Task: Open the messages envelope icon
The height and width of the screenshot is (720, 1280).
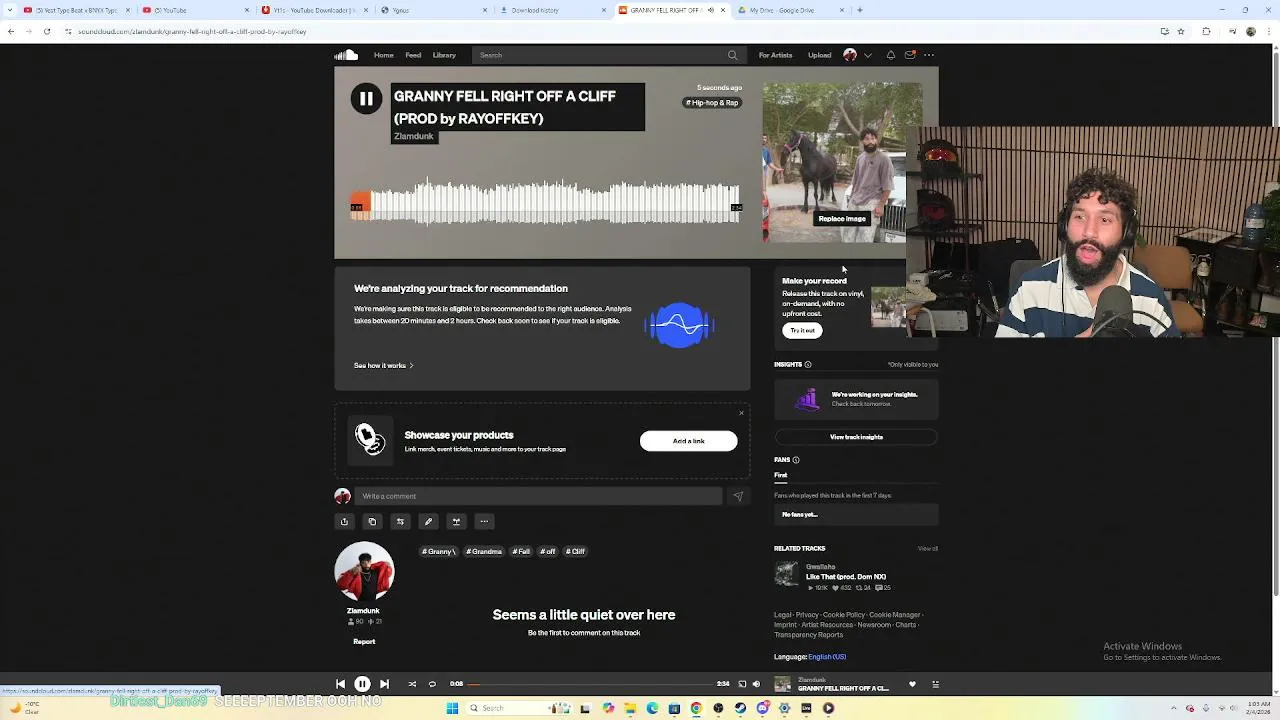Action: point(909,55)
